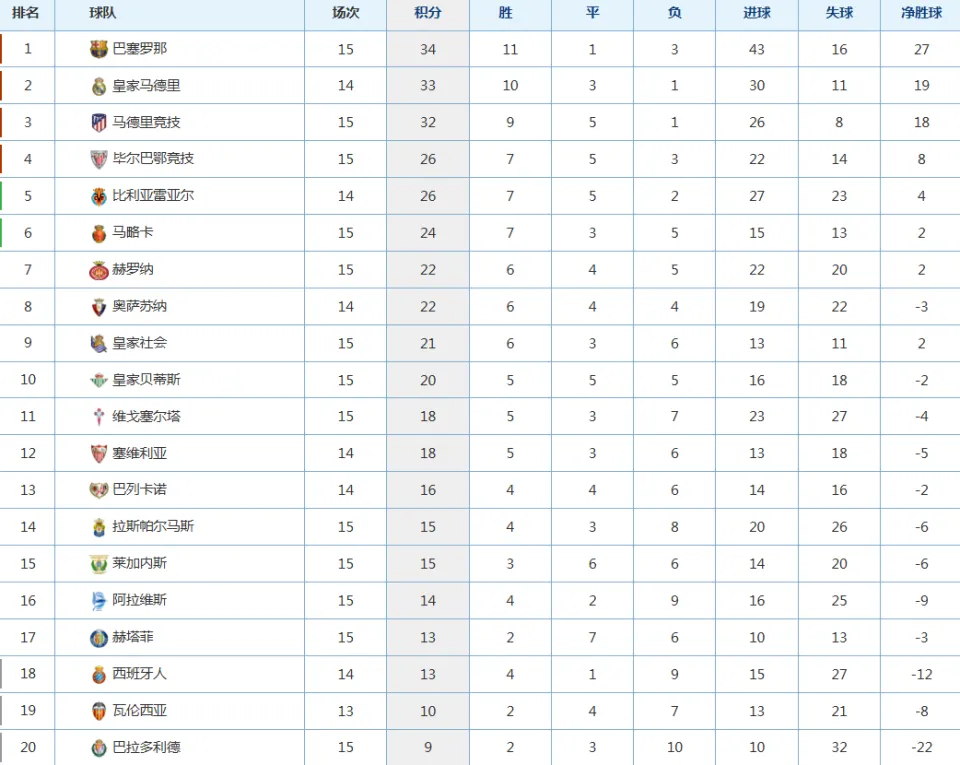
Task: Click the Celta Vigo crest icon
Action: (x=99, y=417)
